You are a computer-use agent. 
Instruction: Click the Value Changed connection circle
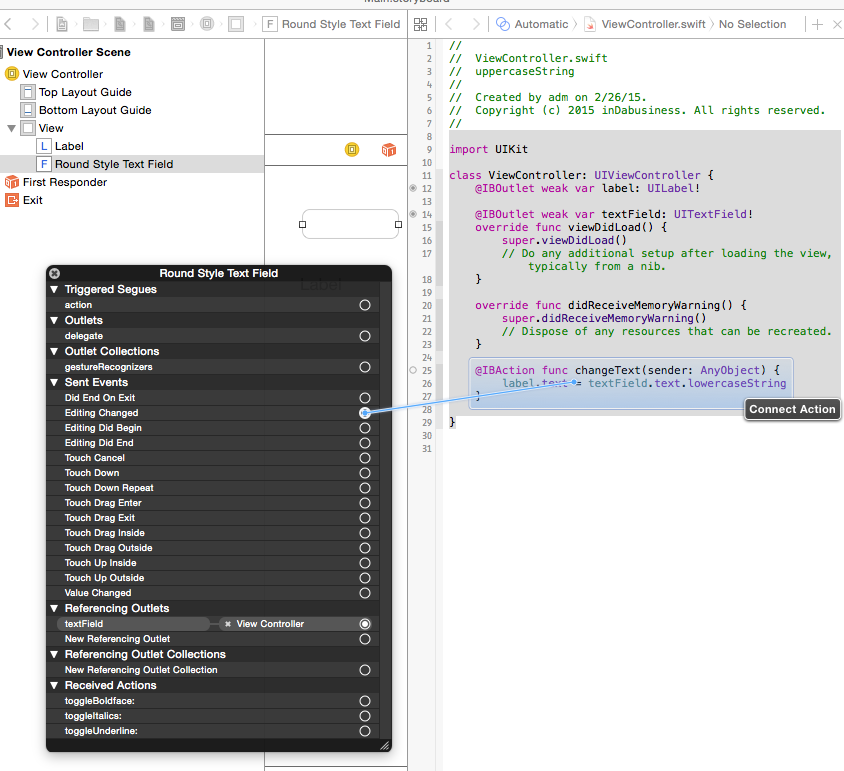[x=365, y=593]
